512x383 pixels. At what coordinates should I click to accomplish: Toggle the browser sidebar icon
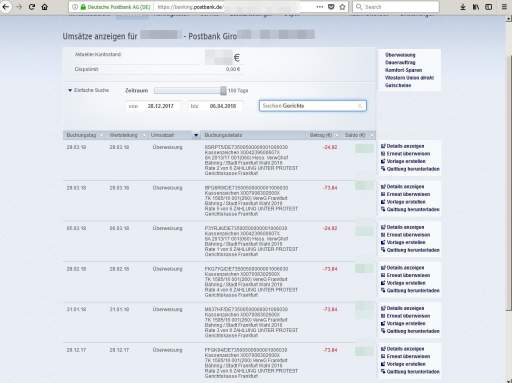[489, 7]
